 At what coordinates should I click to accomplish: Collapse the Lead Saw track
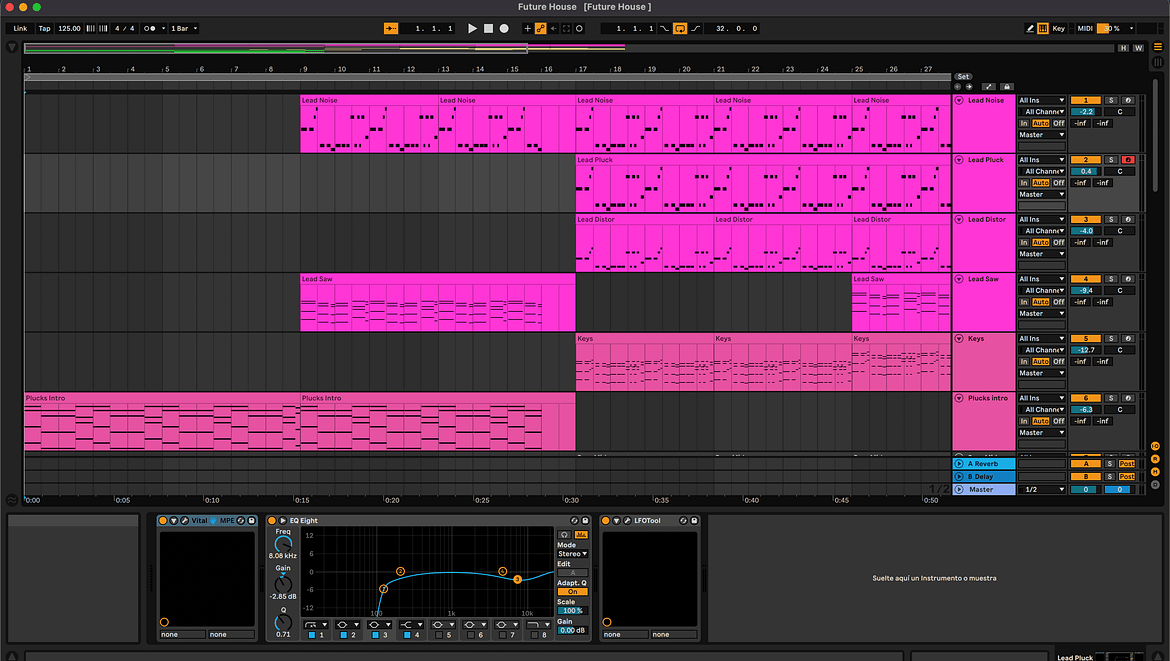[959, 279]
